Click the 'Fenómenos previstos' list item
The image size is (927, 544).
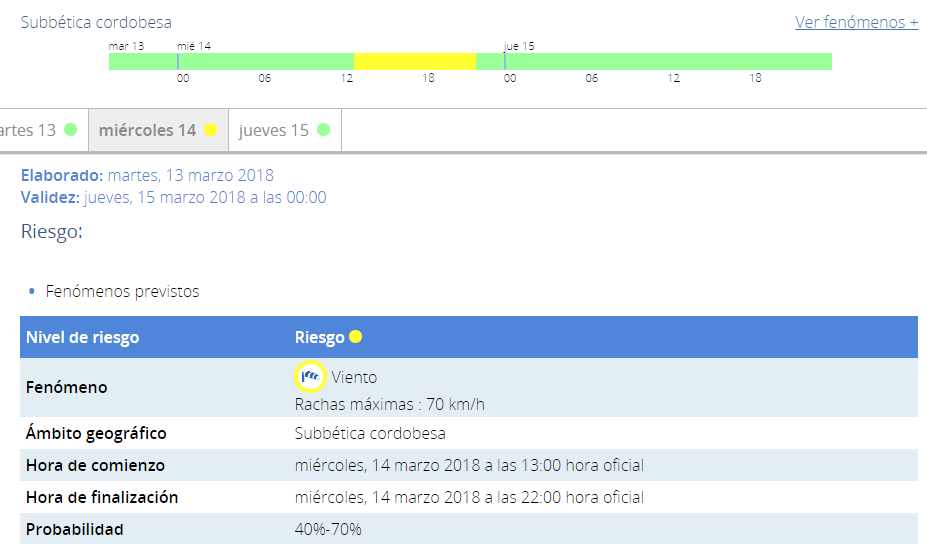[x=122, y=292]
